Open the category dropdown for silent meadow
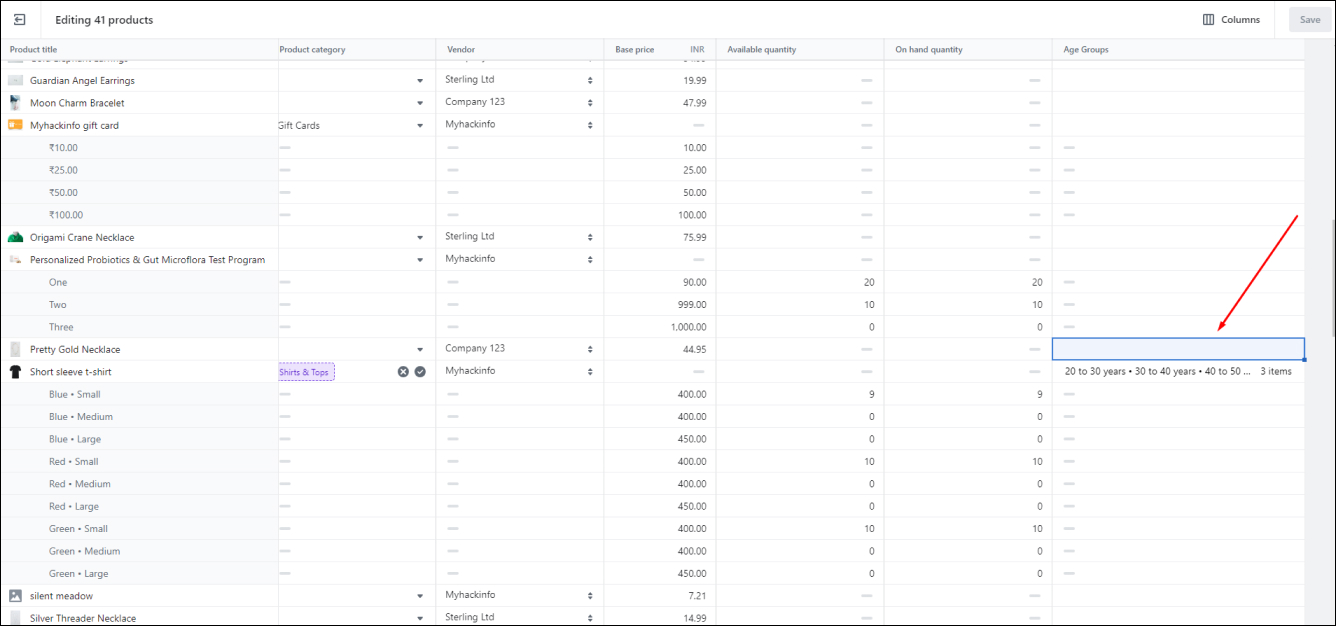This screenshot has height=626, width=1336. click(x=420, y=596)
